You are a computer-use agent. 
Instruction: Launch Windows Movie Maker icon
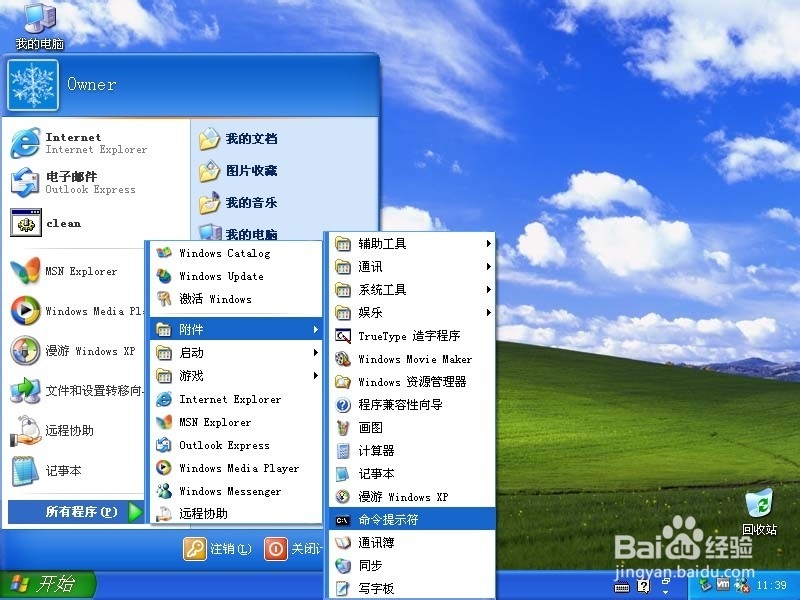pyautogui.click(x=343, y=359)
